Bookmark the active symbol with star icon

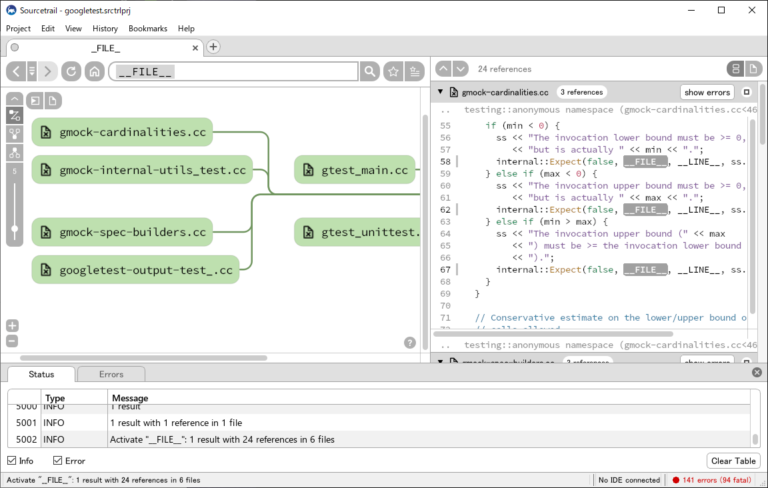[394, 71]
